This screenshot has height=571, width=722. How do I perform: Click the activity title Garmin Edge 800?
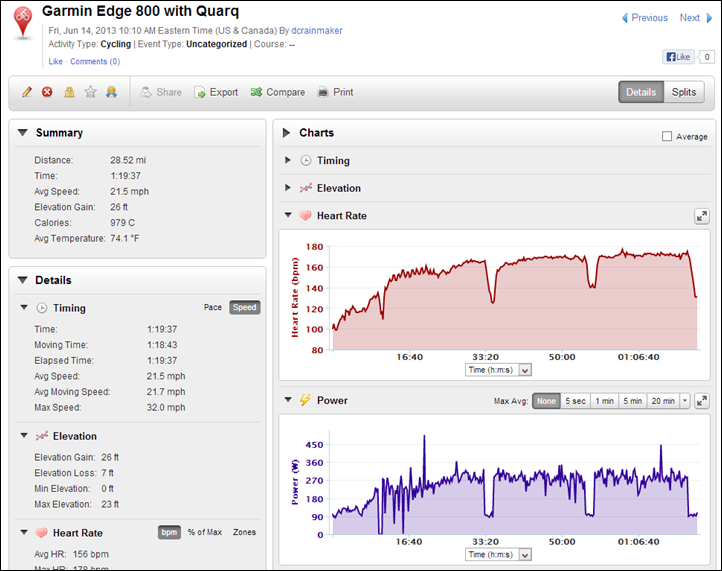coord(140,11)
